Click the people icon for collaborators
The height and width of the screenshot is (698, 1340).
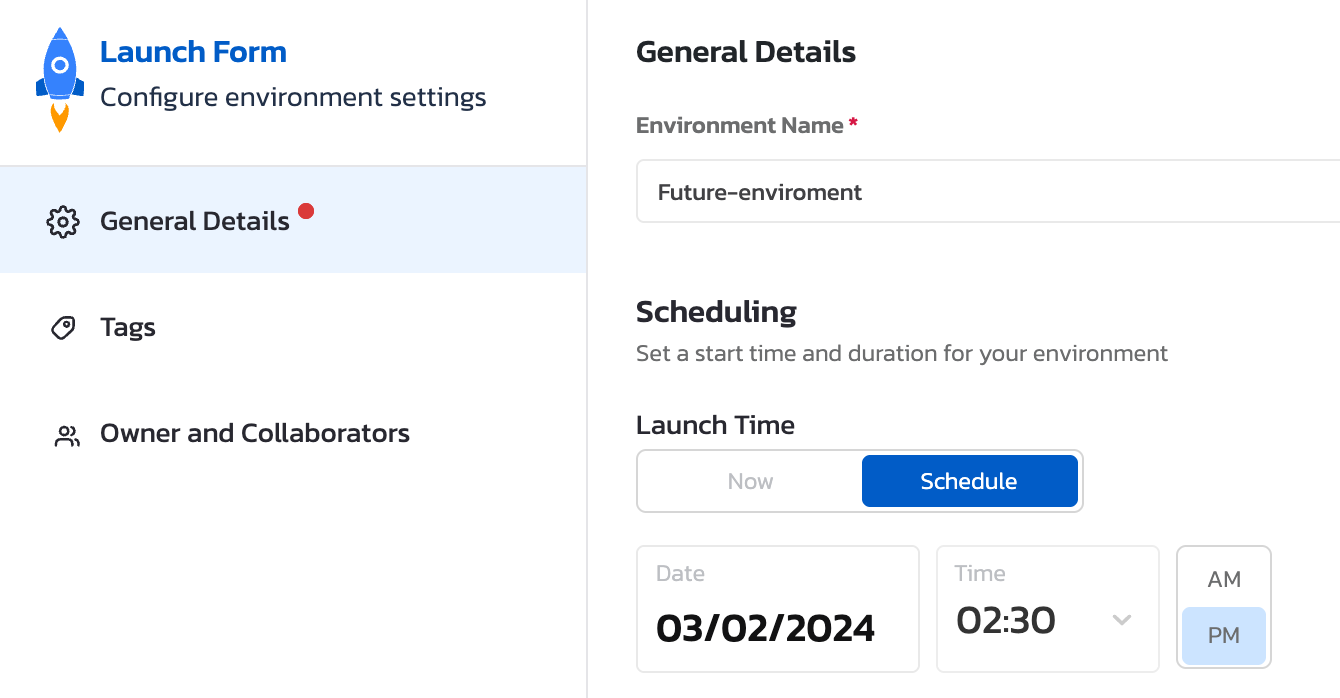tap(67, 435)
